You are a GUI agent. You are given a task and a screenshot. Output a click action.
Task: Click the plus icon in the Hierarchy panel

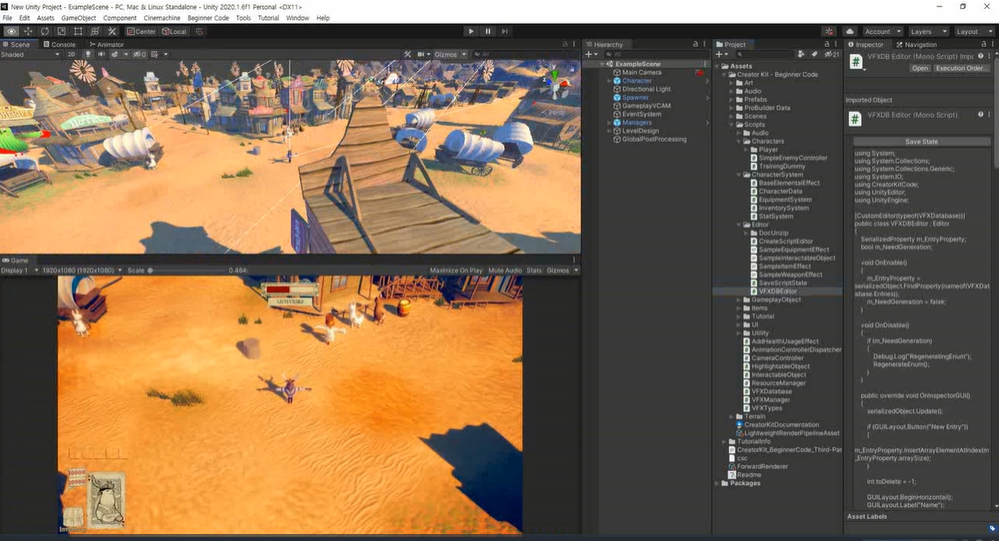click(589, 54)
